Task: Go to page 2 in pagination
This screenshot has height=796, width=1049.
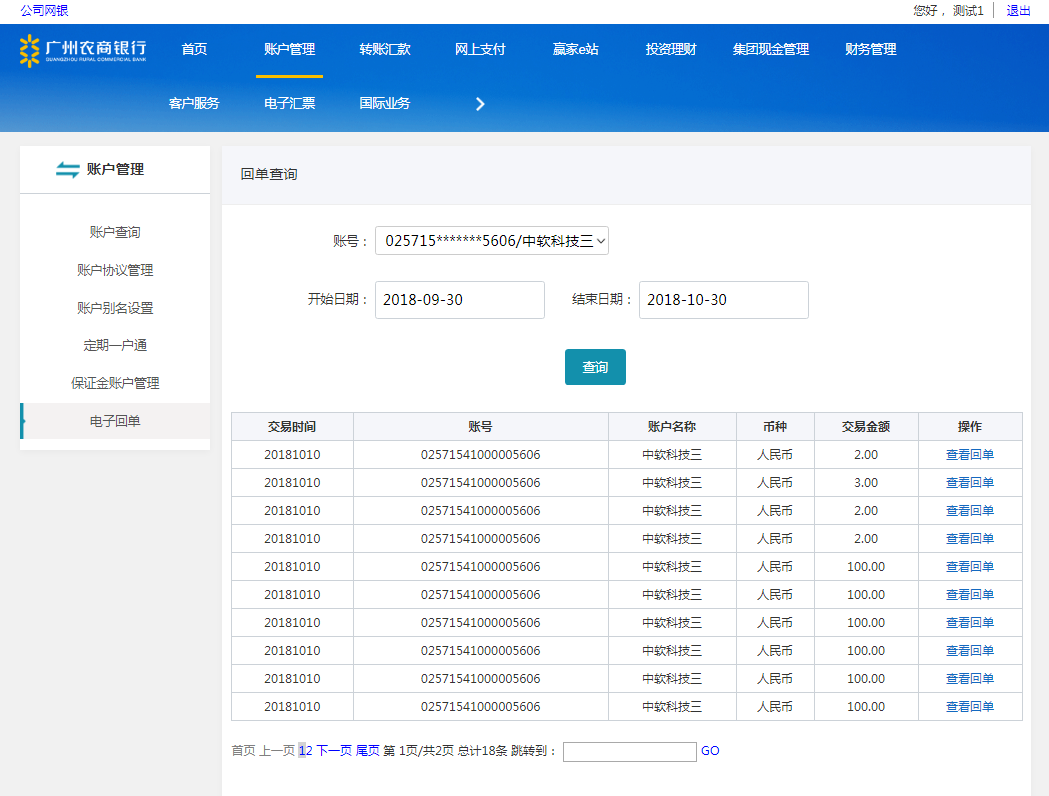Action: [x=309, y=751]
